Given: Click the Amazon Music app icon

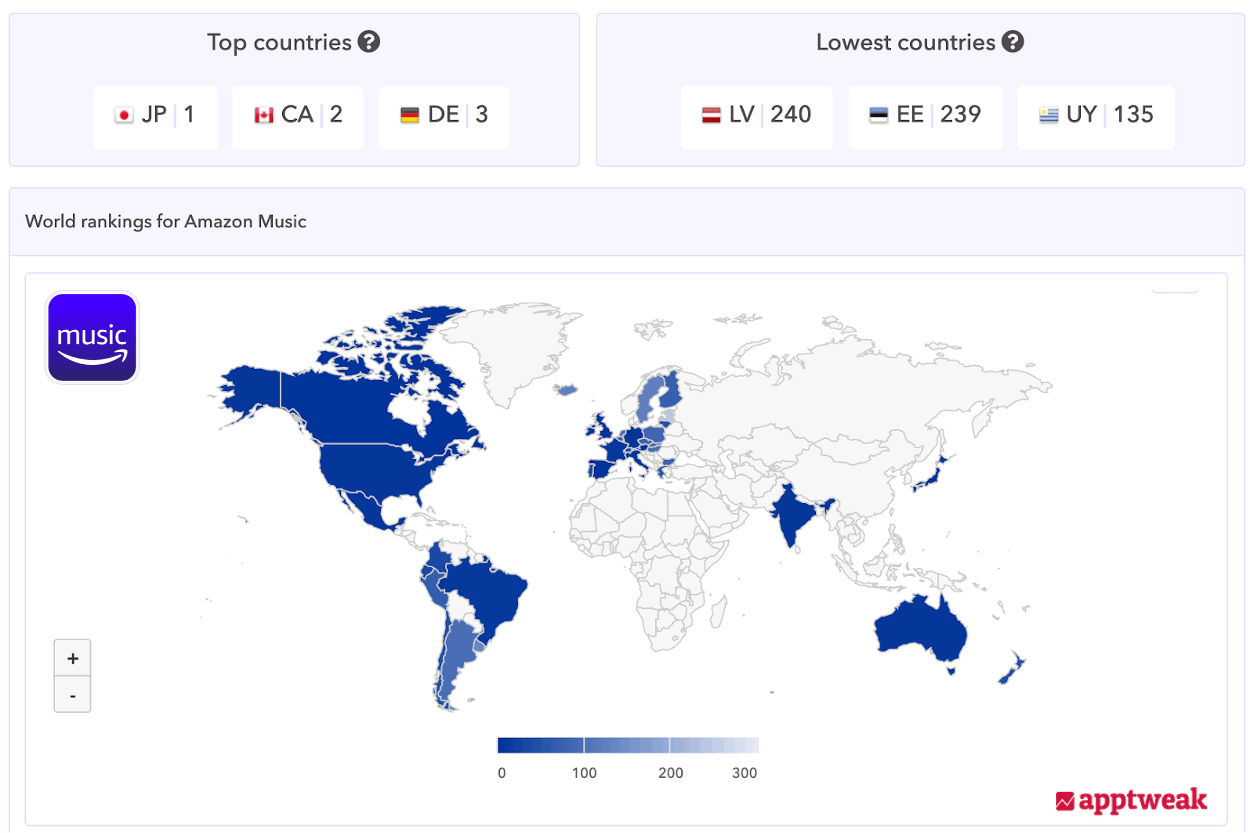Looking at the screenshot, I should [x=92, y=338].
